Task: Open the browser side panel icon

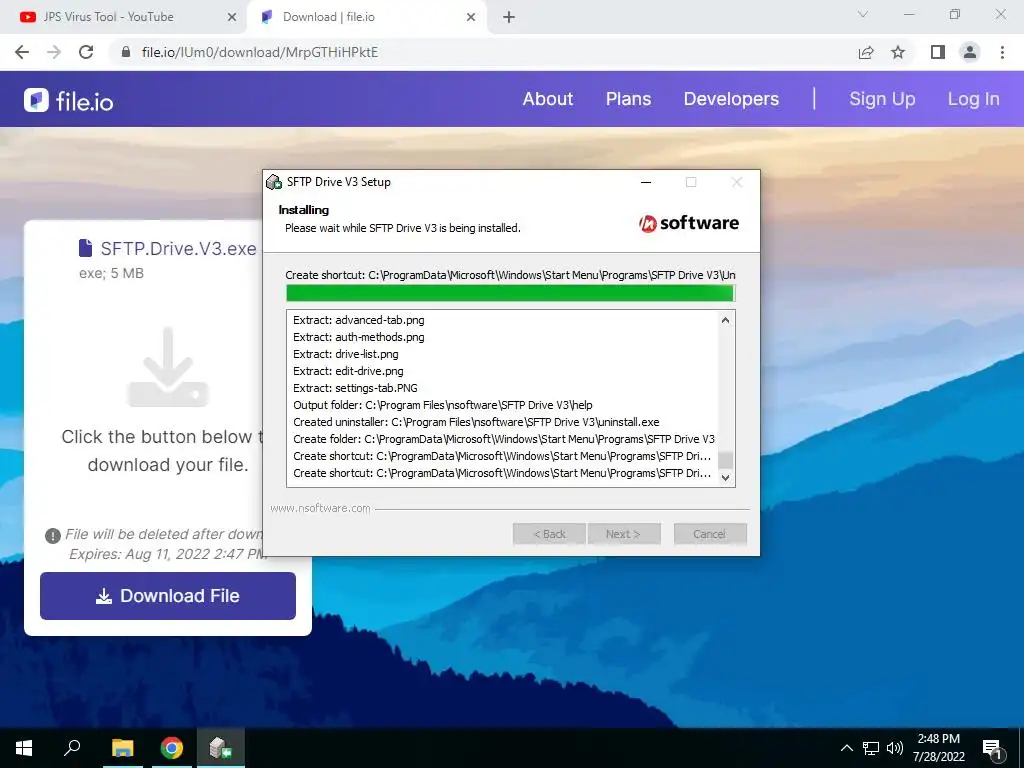Action: 938,52
